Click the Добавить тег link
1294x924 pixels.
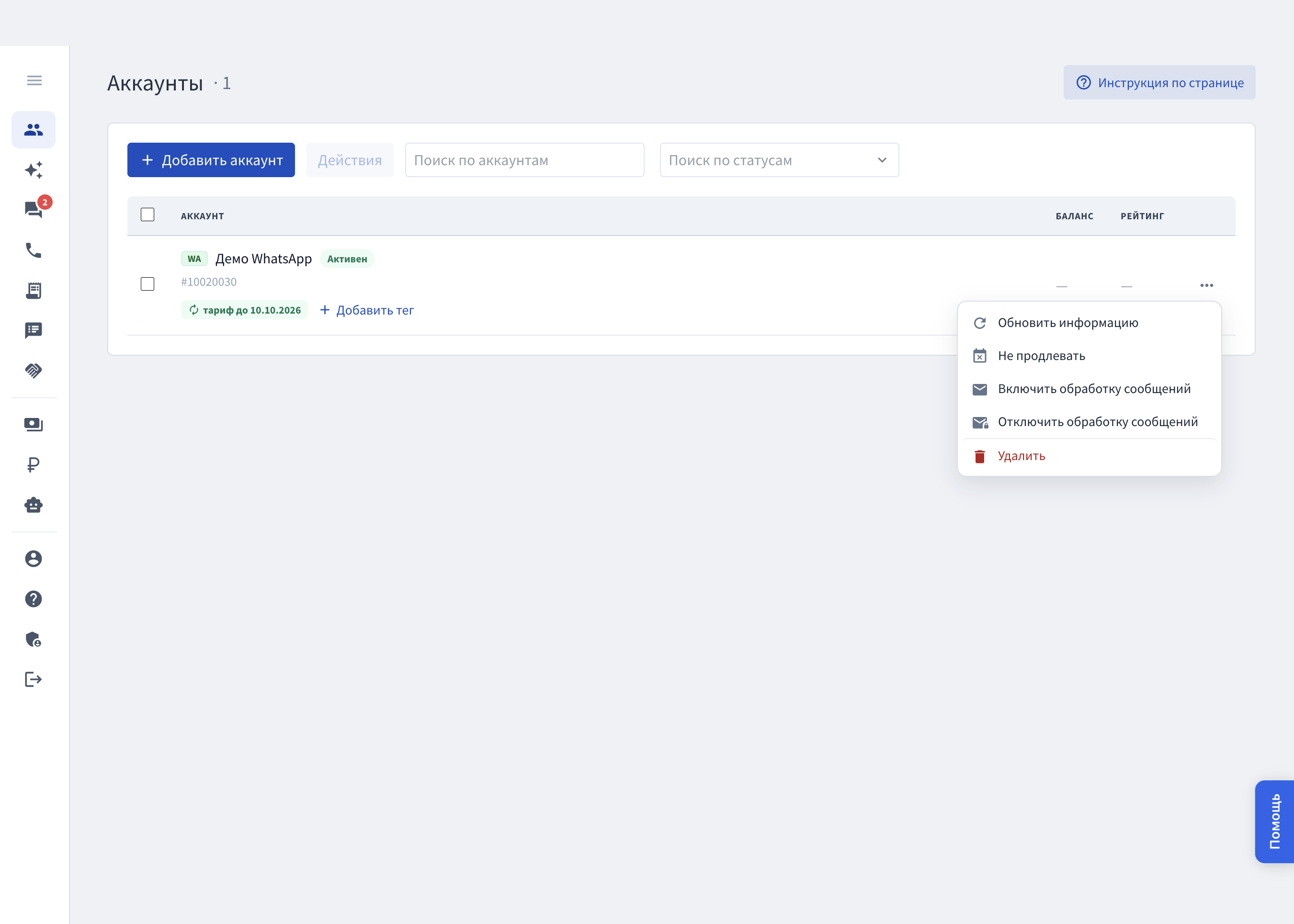click(x=366, y=310)
